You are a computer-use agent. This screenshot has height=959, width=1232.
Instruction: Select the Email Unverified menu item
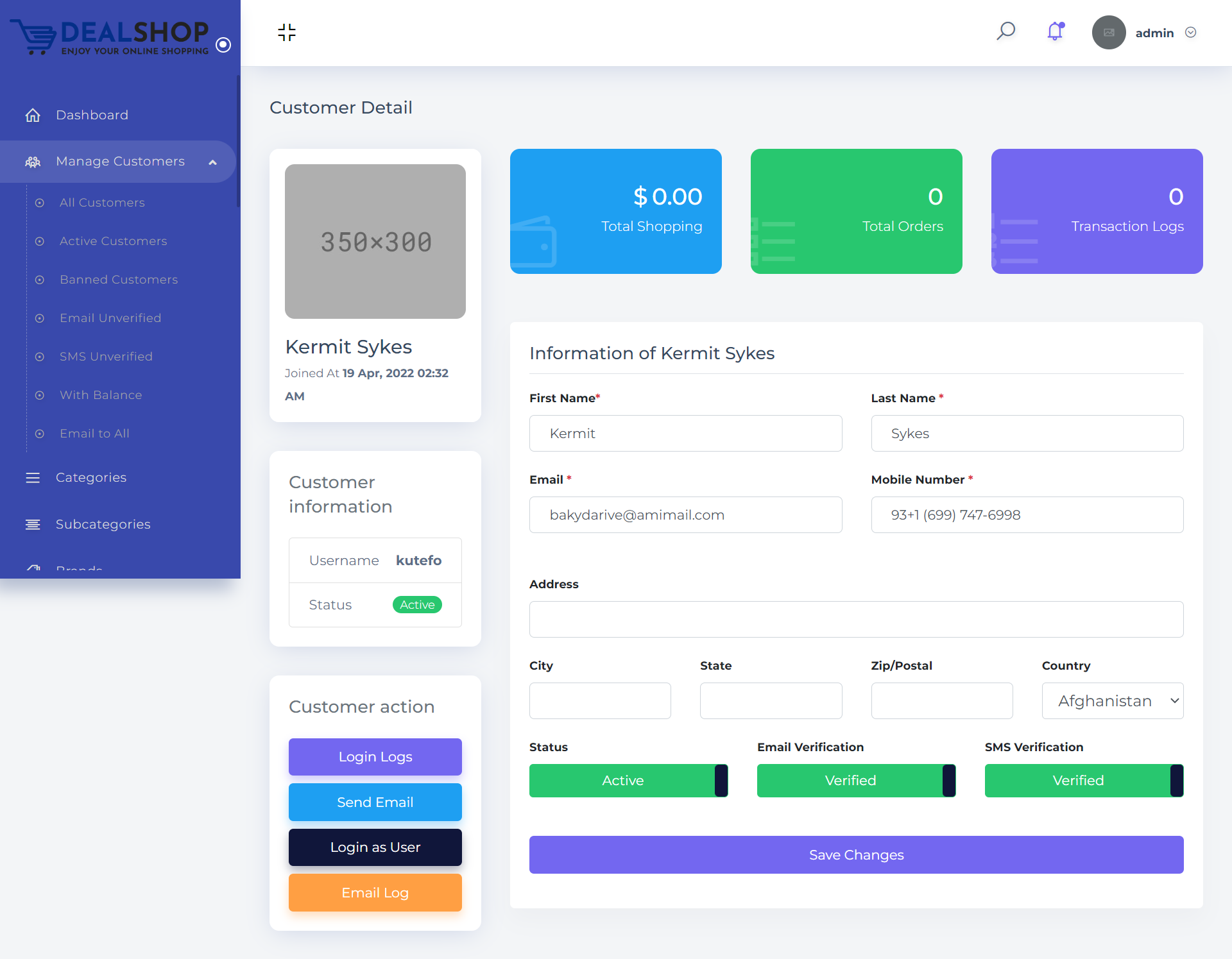point(110,318)
